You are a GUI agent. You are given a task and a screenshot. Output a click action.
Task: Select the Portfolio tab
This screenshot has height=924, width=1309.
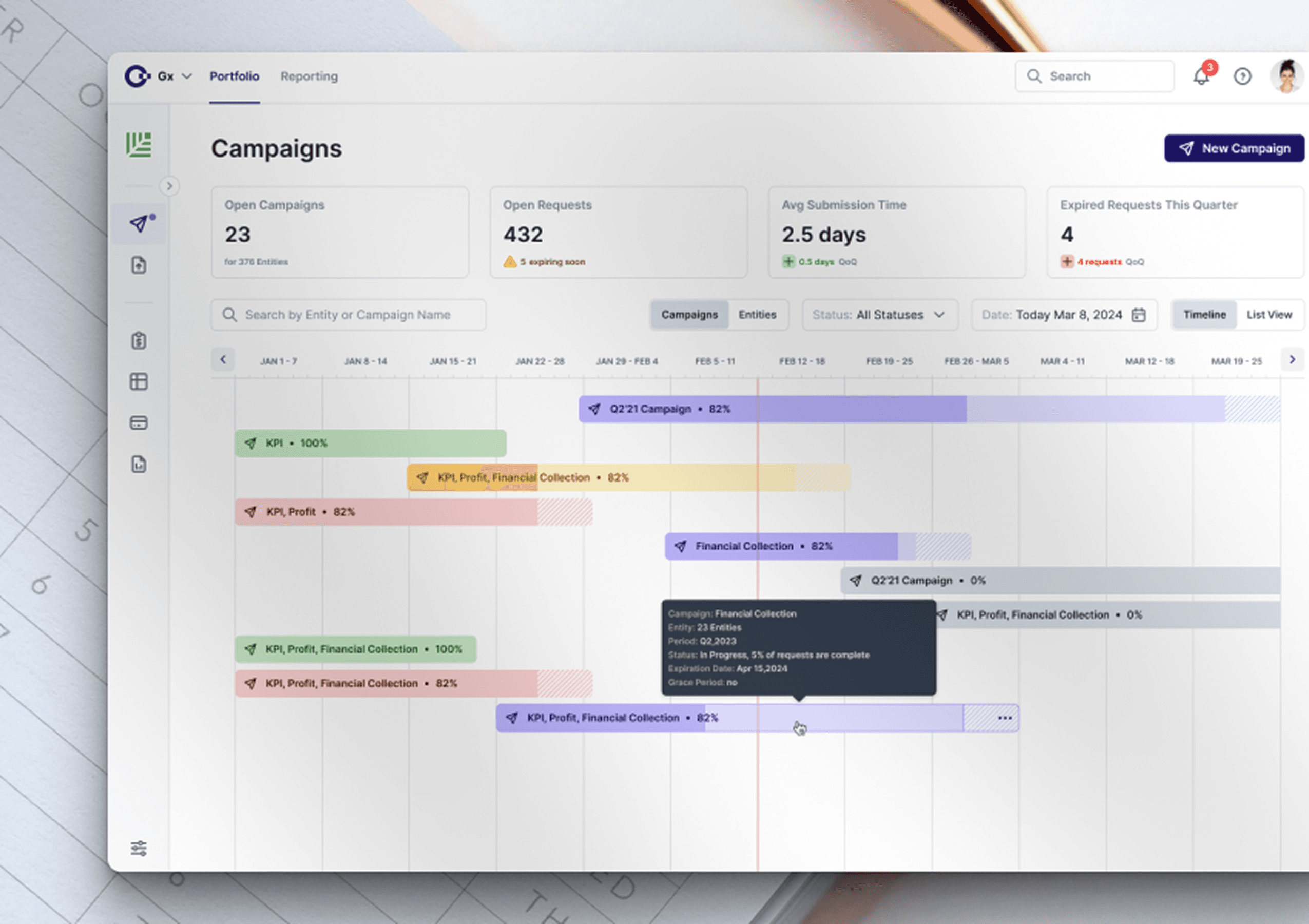tap(234, 76)
